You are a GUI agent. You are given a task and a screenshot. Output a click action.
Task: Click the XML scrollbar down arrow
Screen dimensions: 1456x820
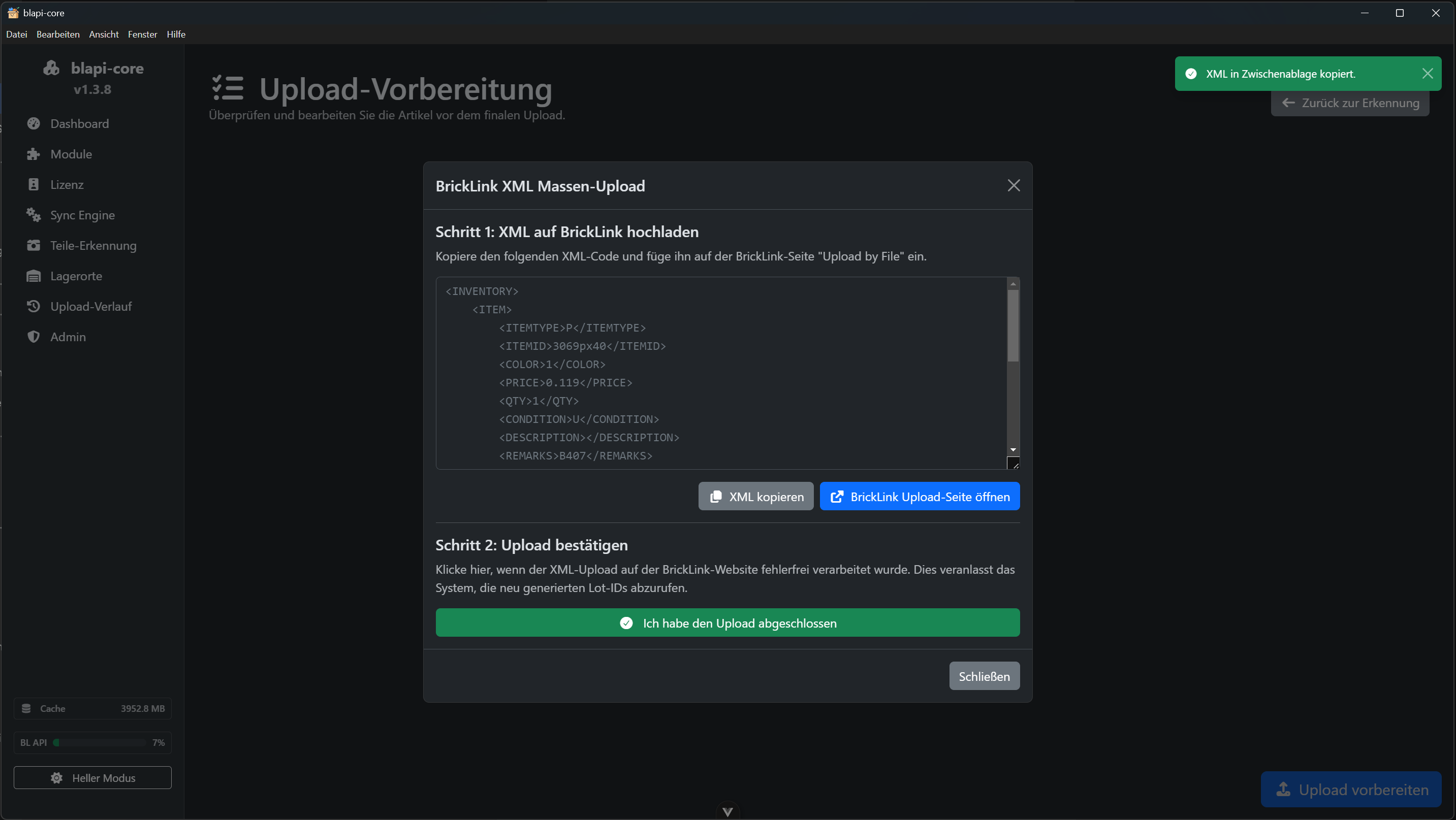coord(1013,449)
